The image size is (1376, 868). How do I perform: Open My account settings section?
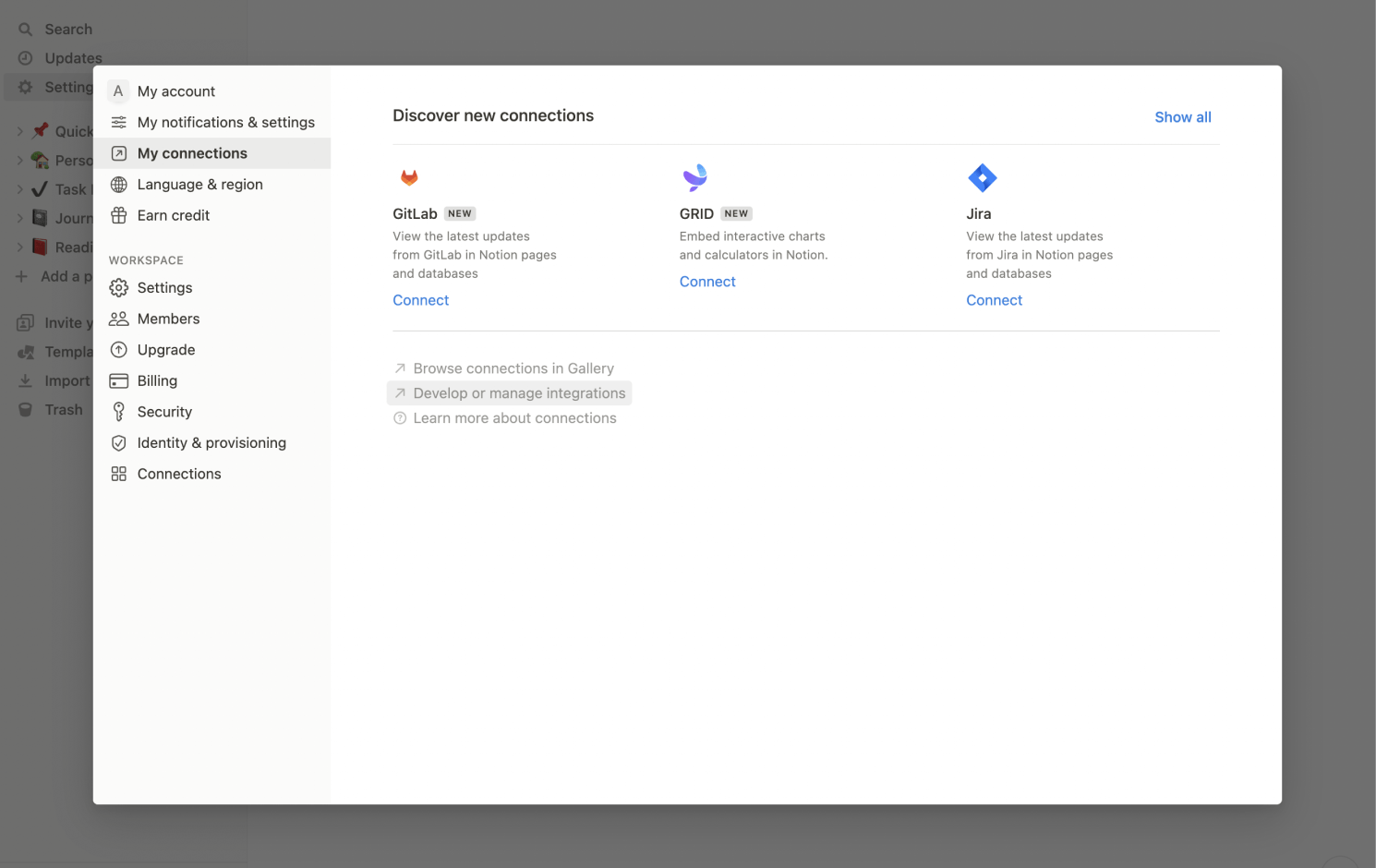(212, 91)
